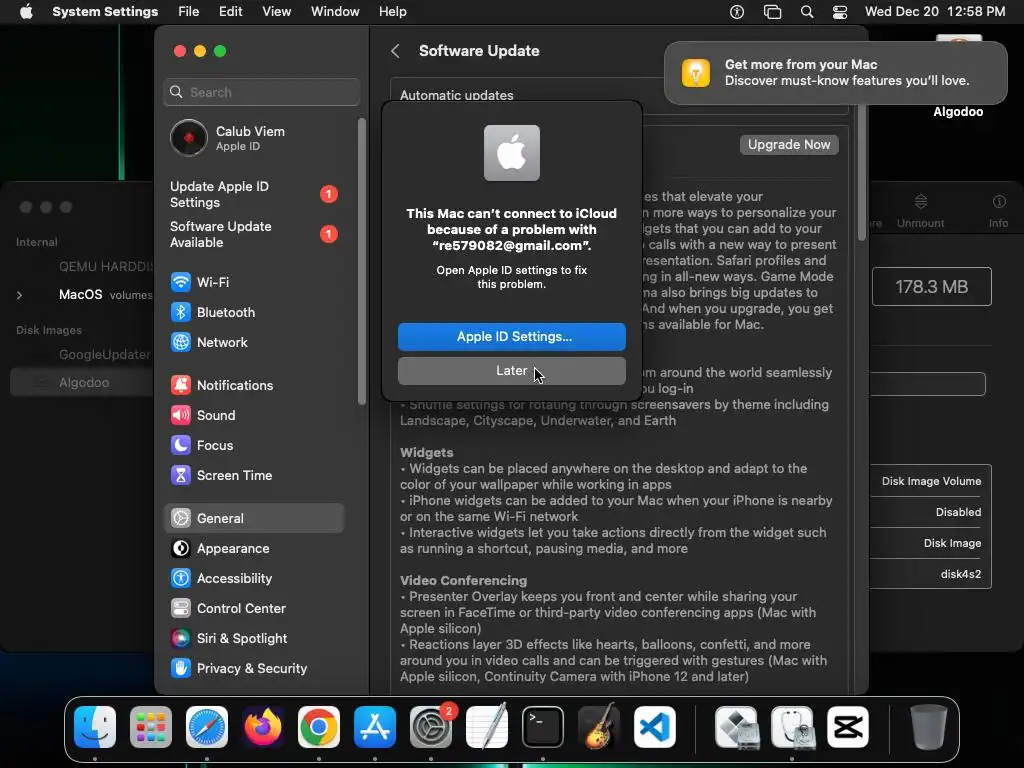Open the System Settings app menu
The width and height of the screenshot is (1024, 768).
point(105,12)
